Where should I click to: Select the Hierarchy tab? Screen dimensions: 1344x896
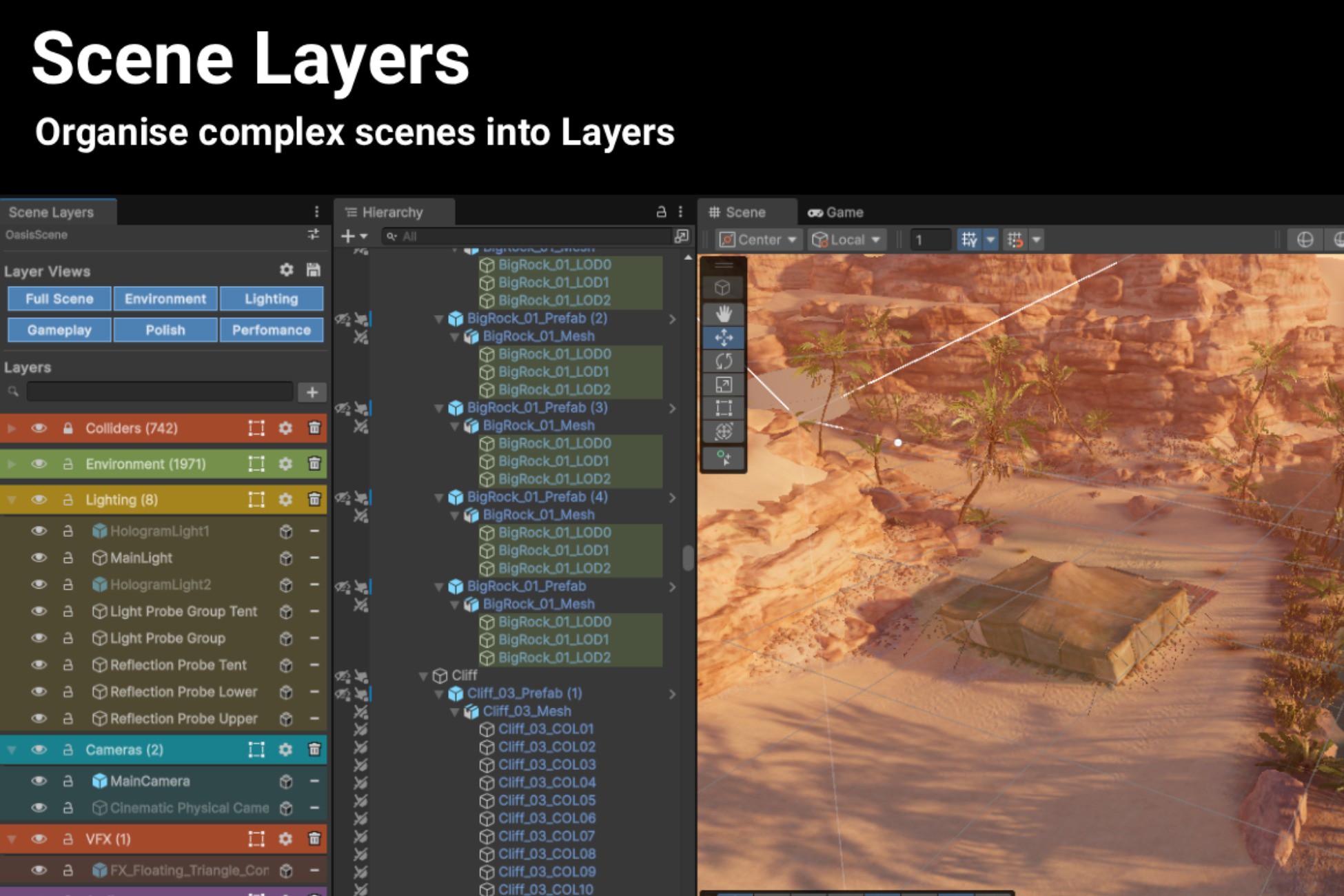point(393,212)
